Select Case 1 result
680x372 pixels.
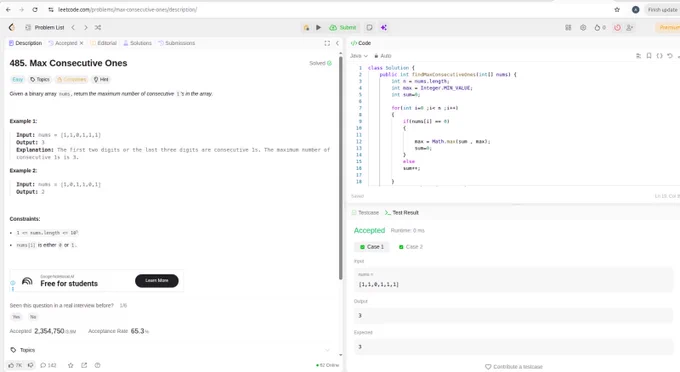point(372,247)
